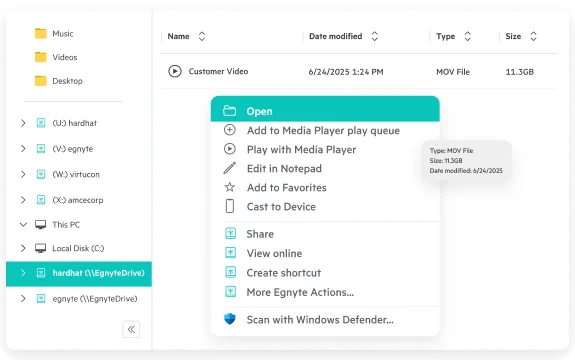Select Edit in Notepad menu entry
This screenshot has height=360, width=575.
pyautogui.click(x=325, y=169)
